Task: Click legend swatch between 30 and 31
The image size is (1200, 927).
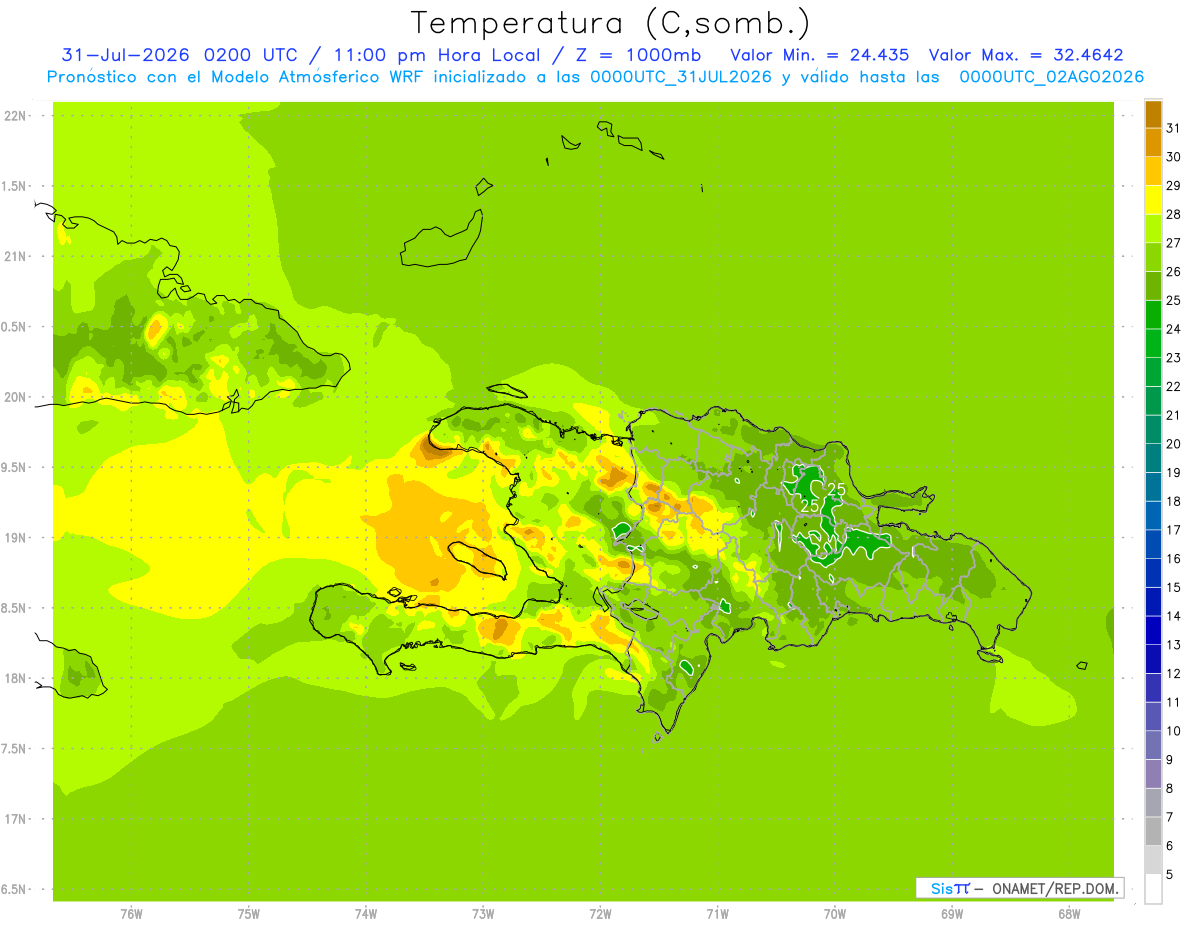Action: click(1153, 142)
